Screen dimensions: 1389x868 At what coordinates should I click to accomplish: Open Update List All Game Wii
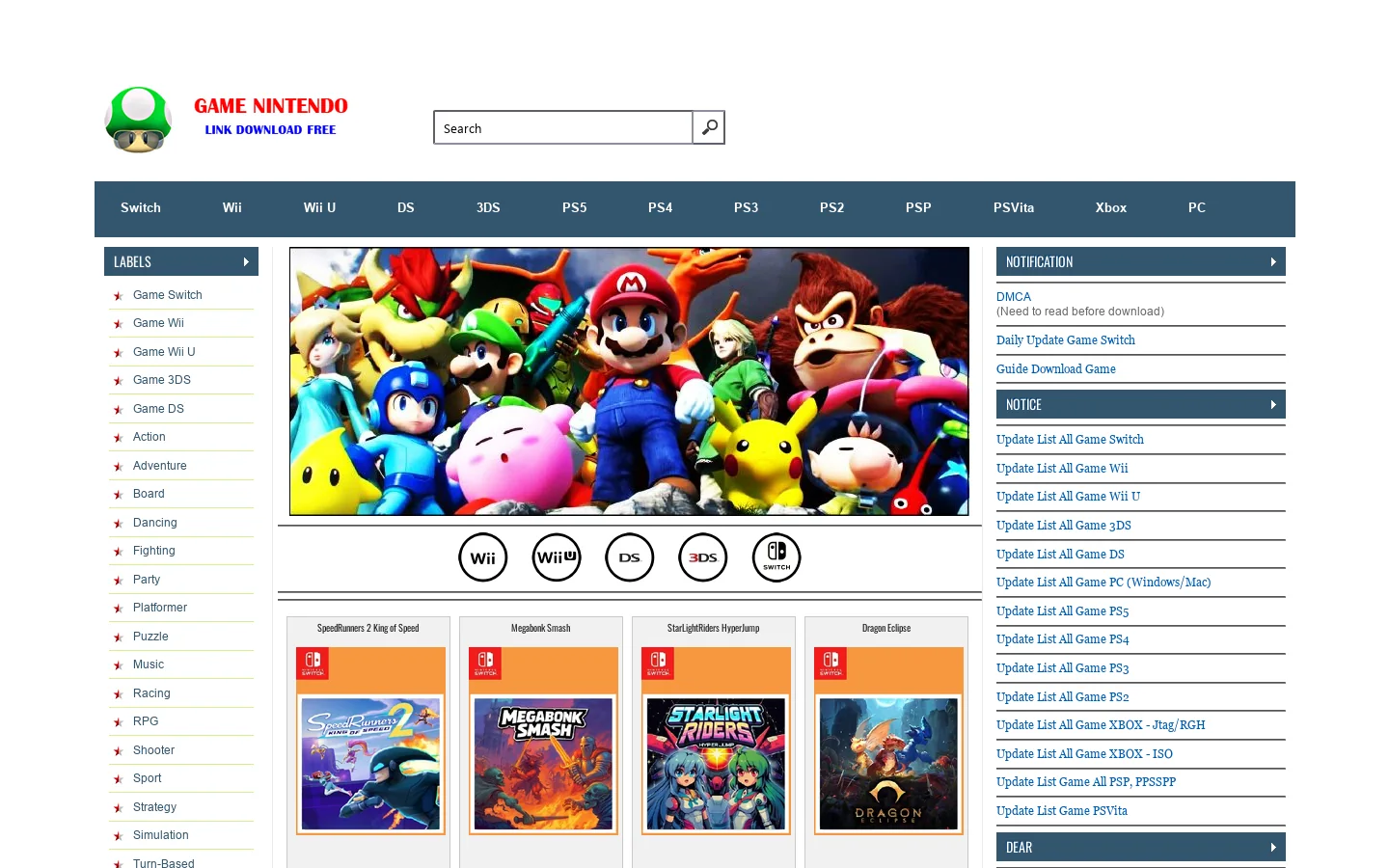click(1062, 469)
